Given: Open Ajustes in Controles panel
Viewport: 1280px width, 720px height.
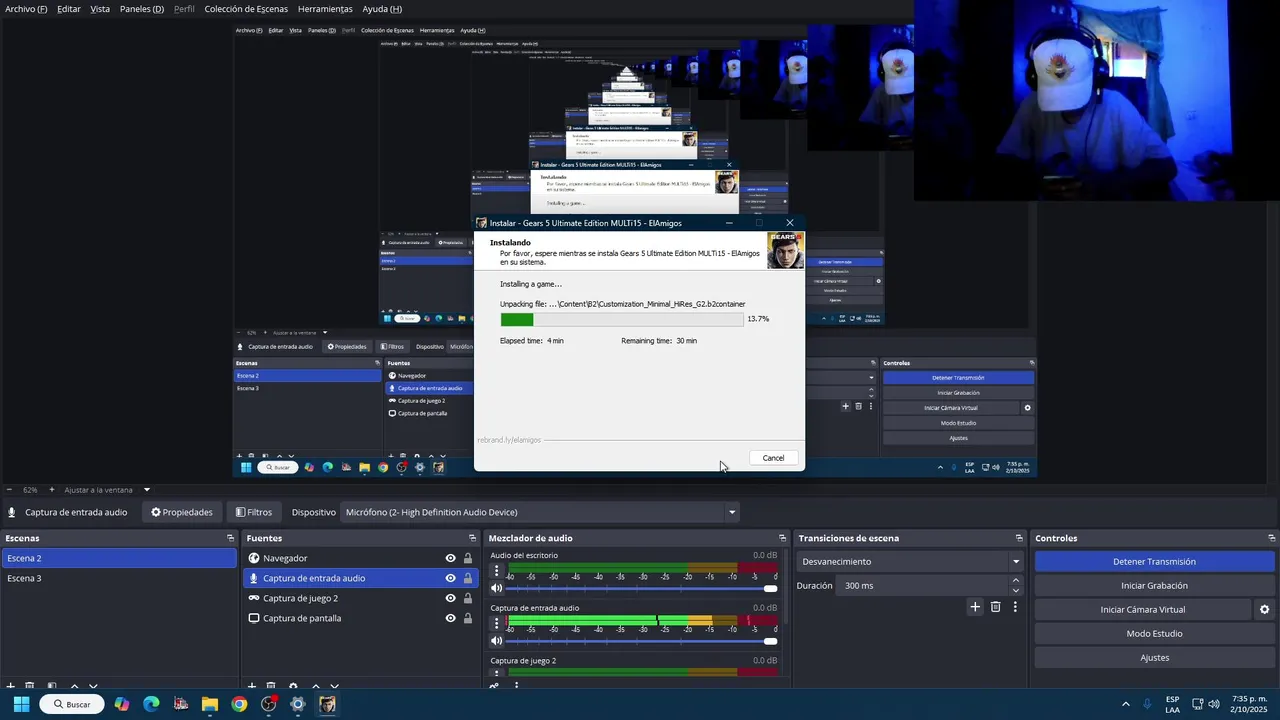Looking at the screenshot, I should click(1154, 657).
